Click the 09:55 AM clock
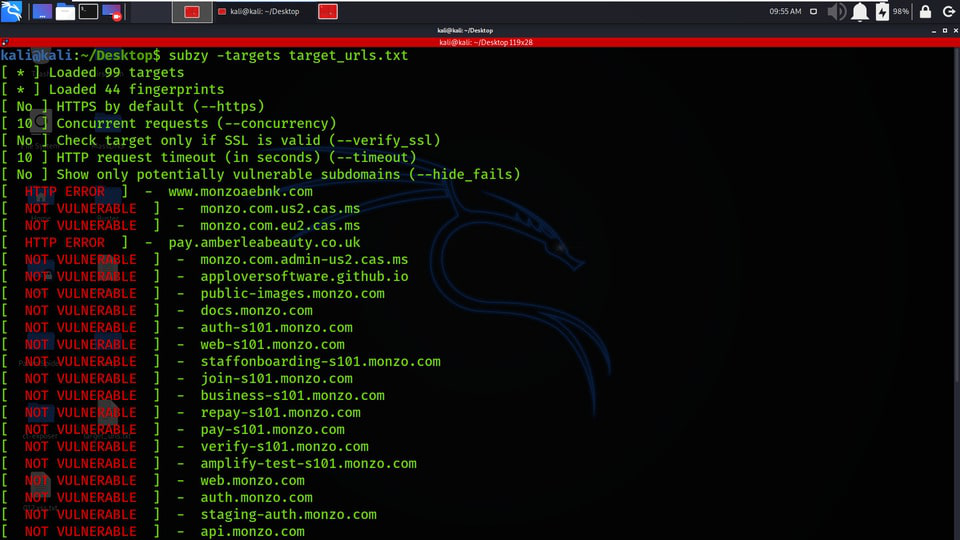This screenshot has width=960, height=540. 785,11
